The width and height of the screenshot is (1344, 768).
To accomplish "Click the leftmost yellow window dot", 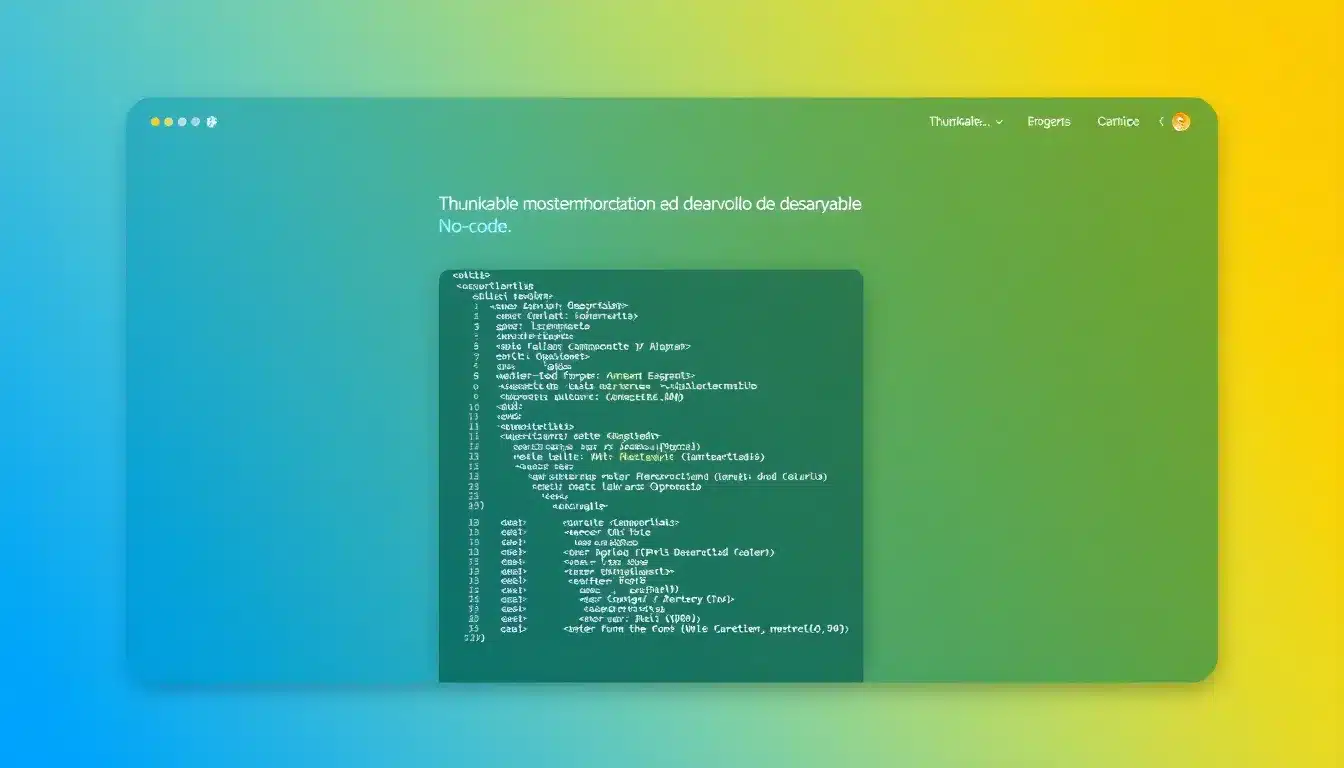I will pos(155,122).
